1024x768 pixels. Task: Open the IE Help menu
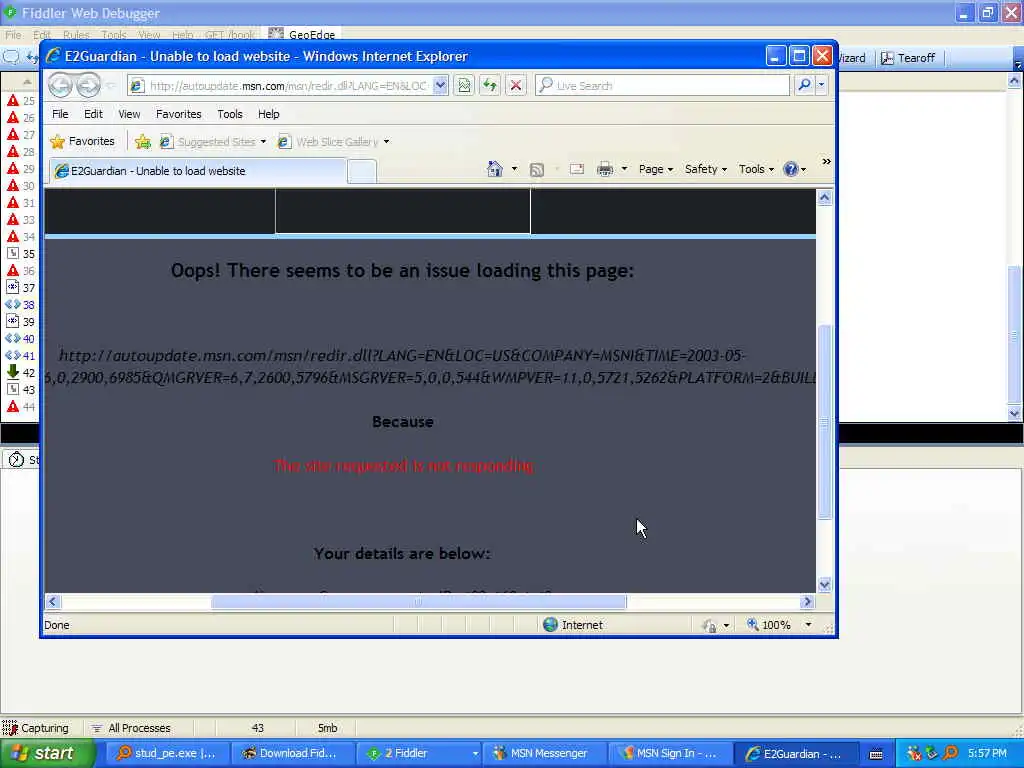coord(268,114)
